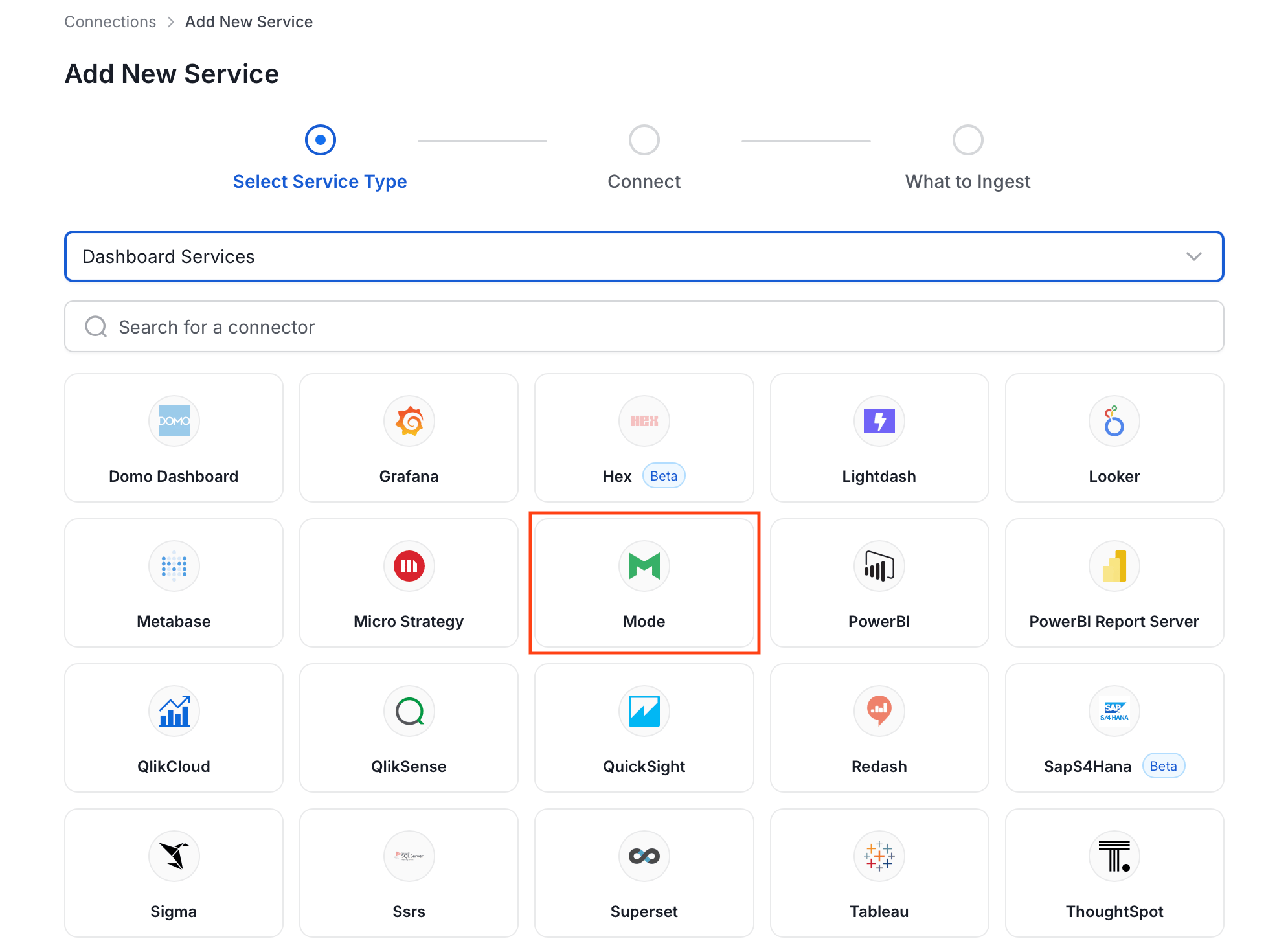Click the Select Service Type step label
1277x952 pixels.
pyautogui.click(x=320, y=181)
